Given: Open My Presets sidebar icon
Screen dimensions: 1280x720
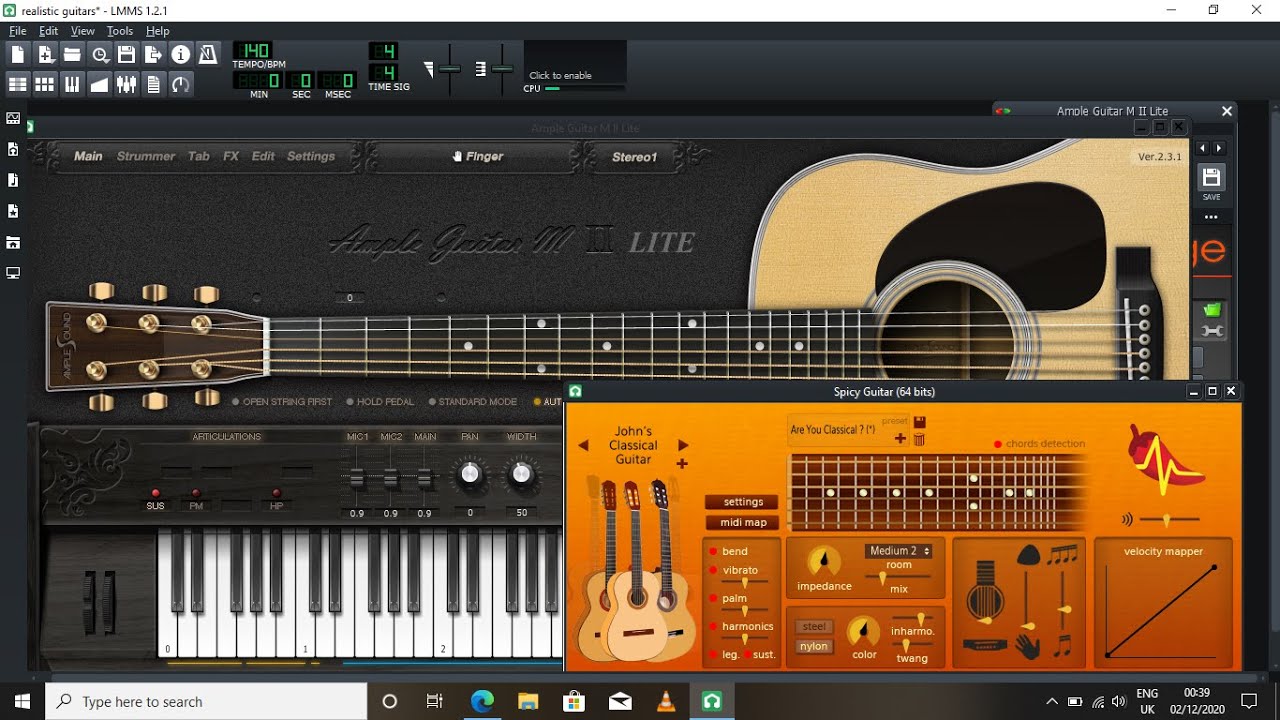Looking at the screenshot, I should click(13, 211).
